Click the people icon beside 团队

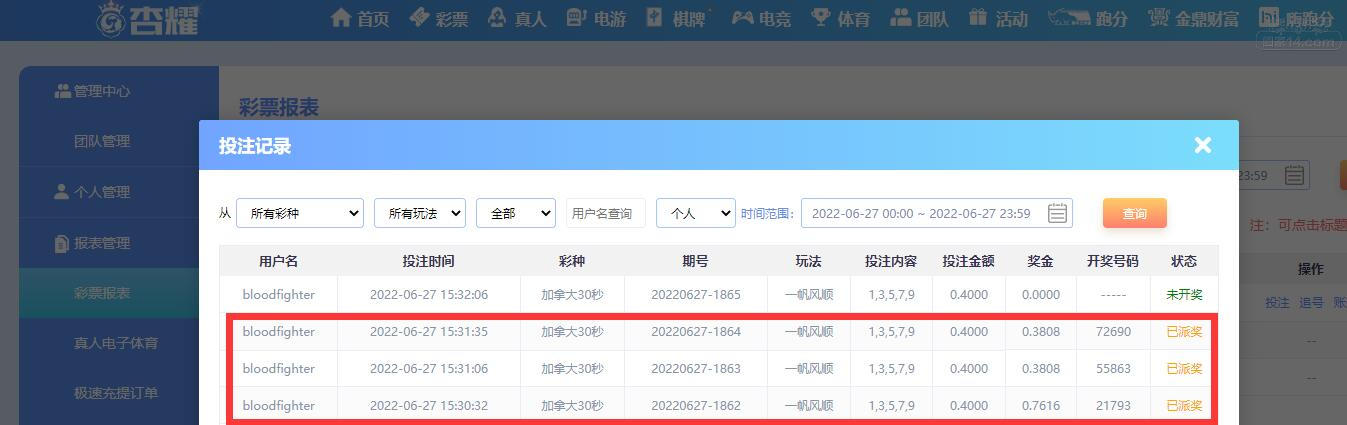coord(900,17)
